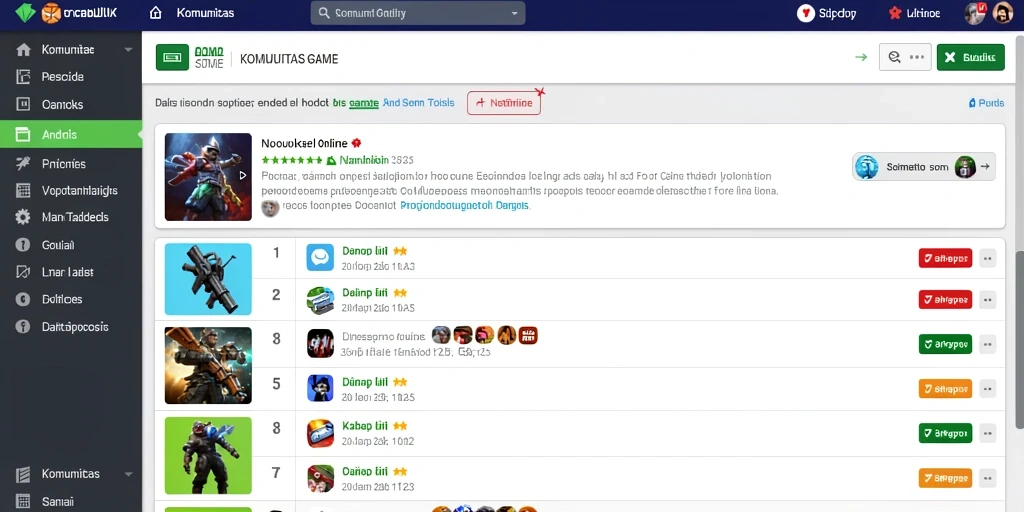Open the And Sonn Toisls link

[x=418, y=103]
